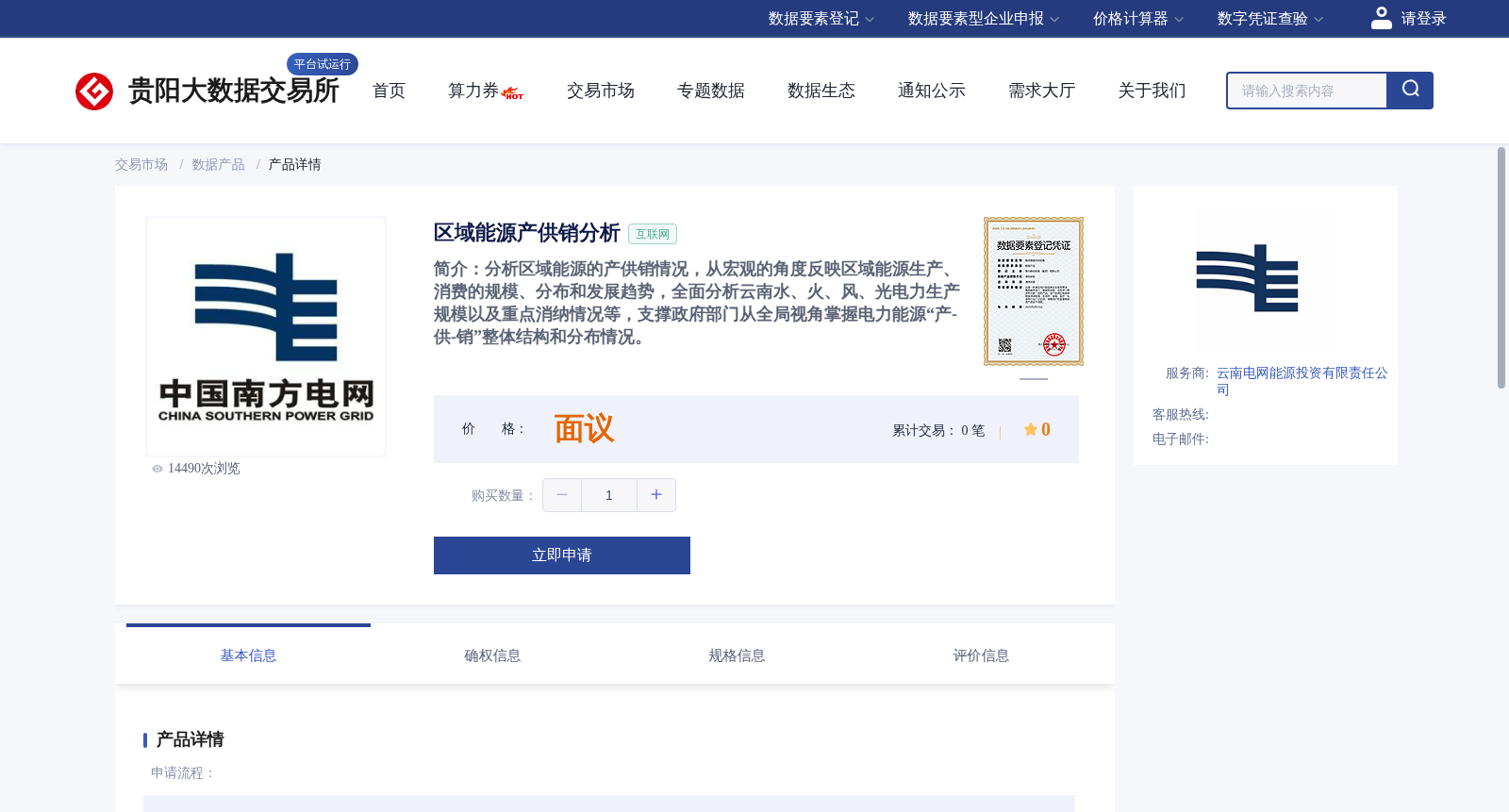1509x812 pixels.
Task: Open 专题数据 in the navigation
Action: point(711,91)
